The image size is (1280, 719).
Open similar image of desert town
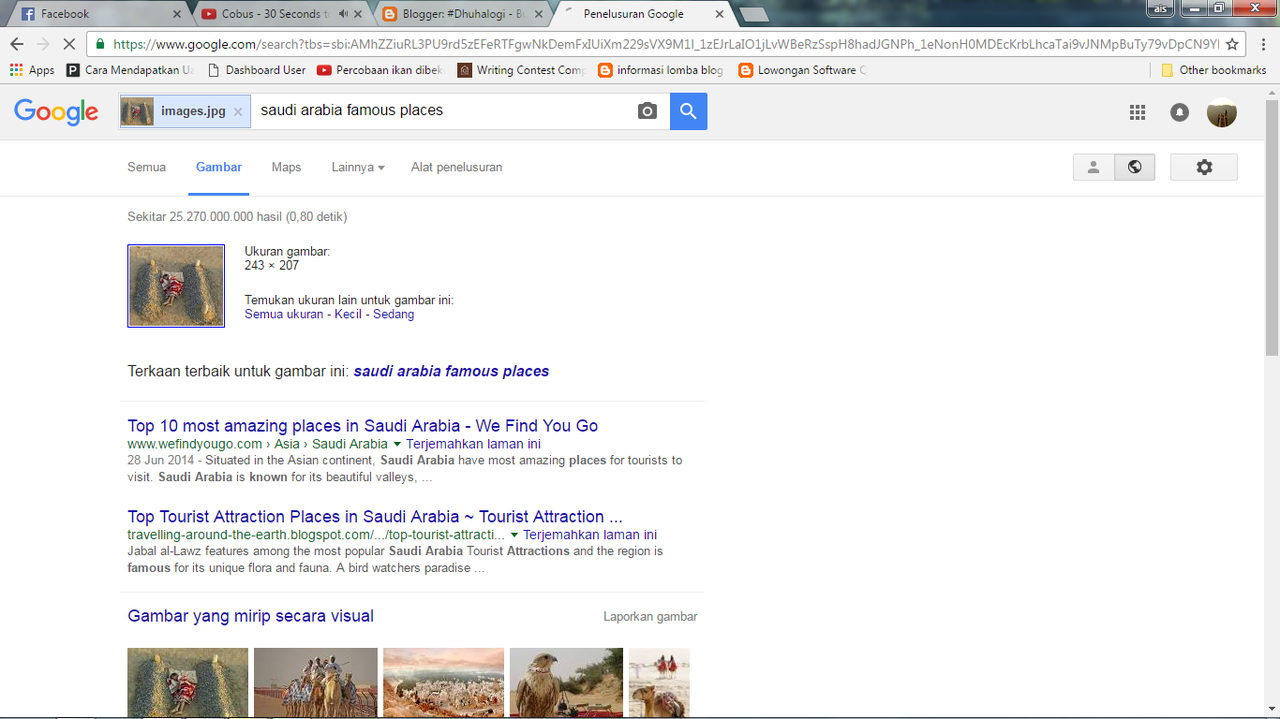tap(444, 682)
